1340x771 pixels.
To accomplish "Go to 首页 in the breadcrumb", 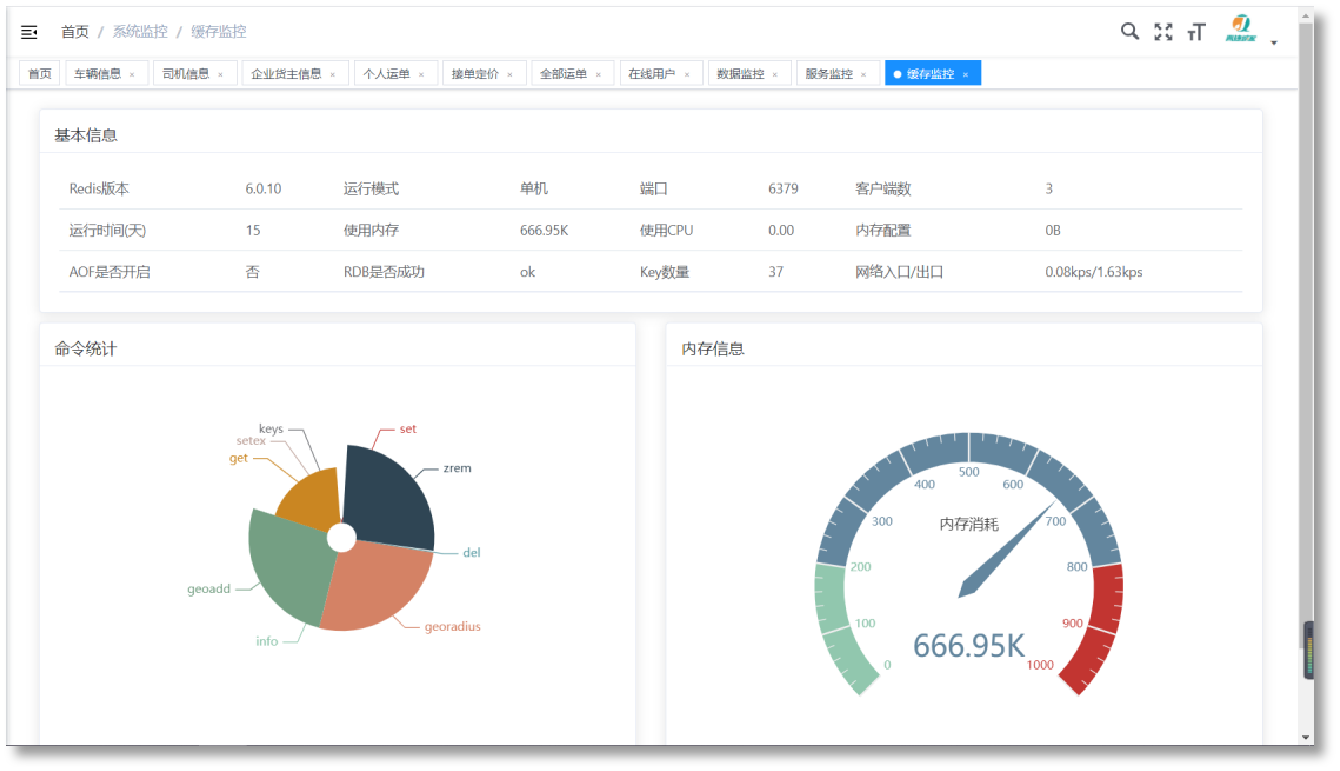I will pyautogui.click(x=75, y=32).
